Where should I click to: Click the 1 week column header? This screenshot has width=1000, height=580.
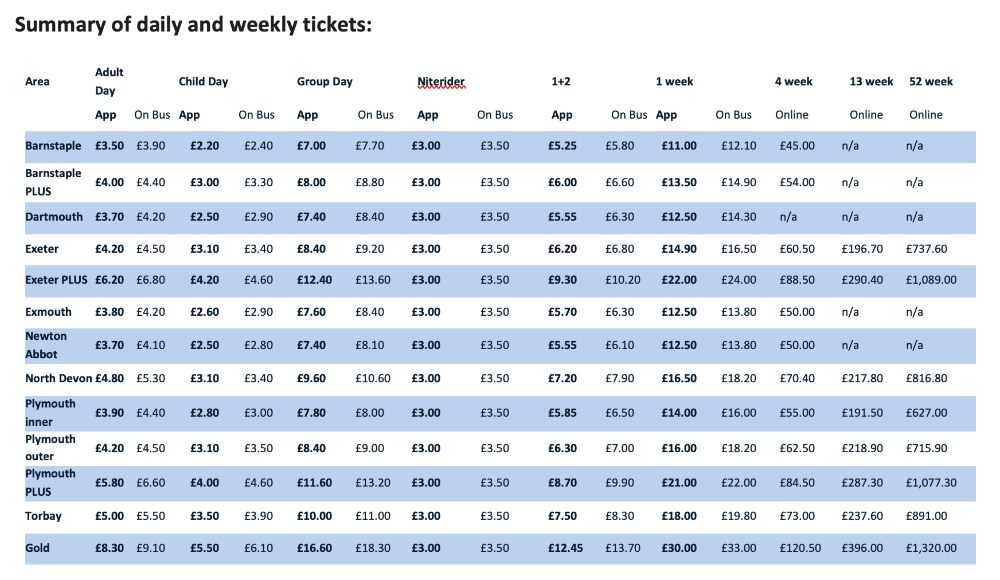point(674,82)
